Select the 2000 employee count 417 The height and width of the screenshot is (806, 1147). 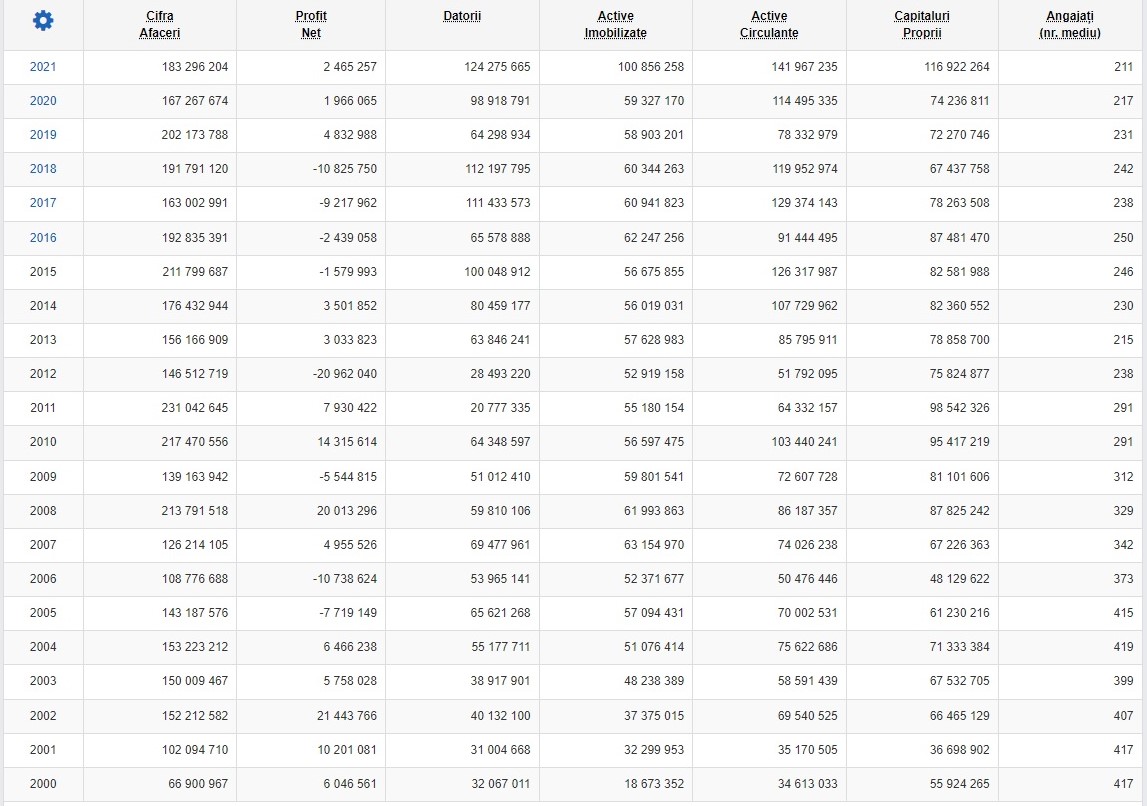(1123, 784)
